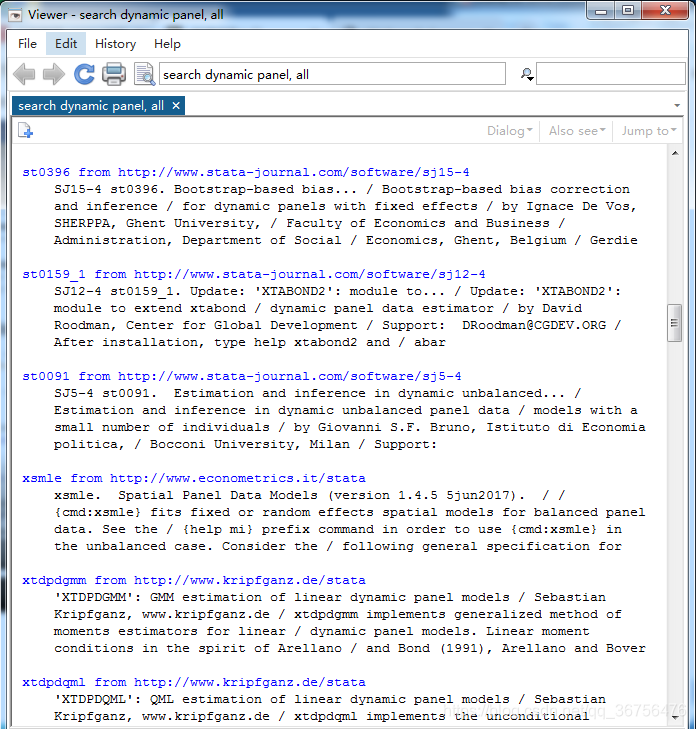Viewport: 696px width, 729px height.
Task: Expand the Dialog dropdown
Action: click(x=510, y=131)
